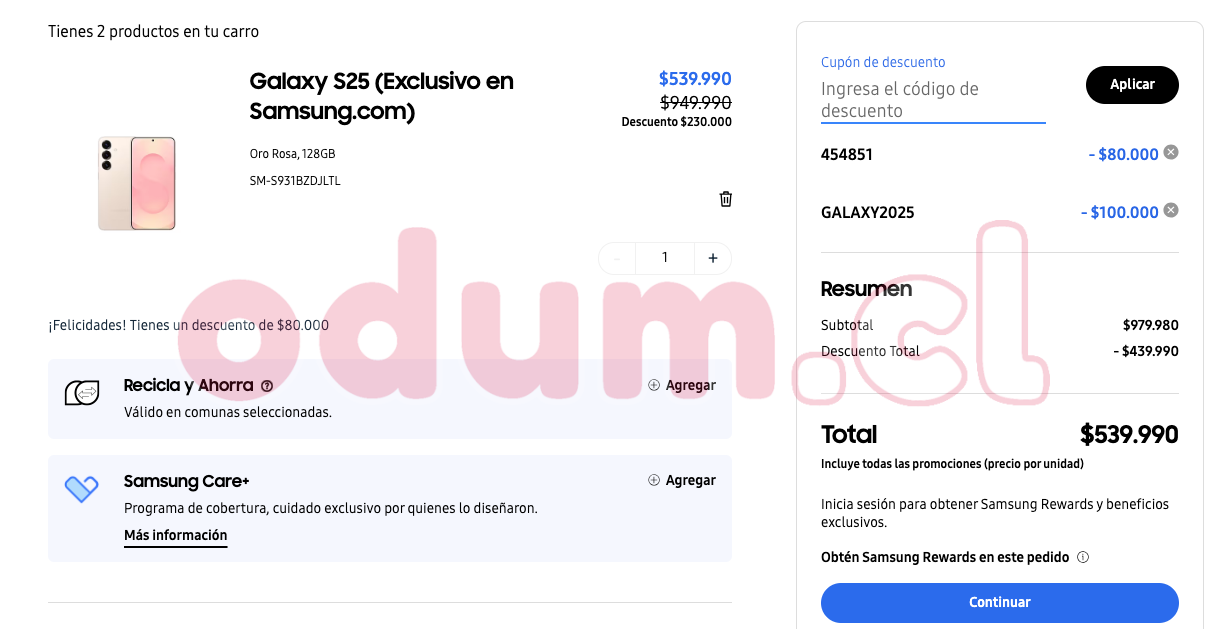The width and height of the screenshot is (1222, 629).
Task: Click the Inicia sesión rewards text
Action: click(995, 513)
